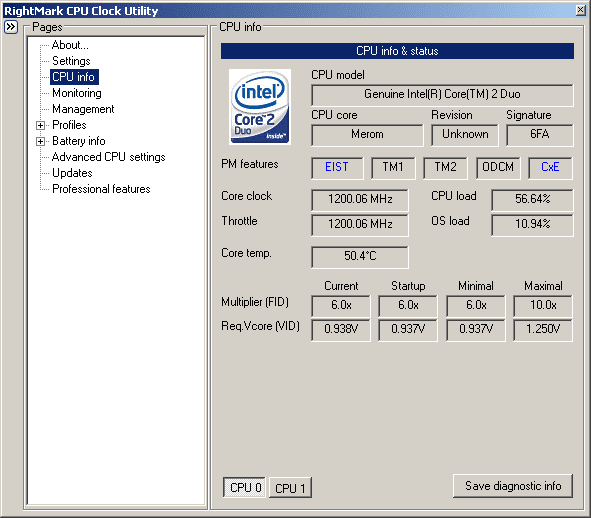This screenshot has height=518, width=591.
Task: Go to the Monitoring page
Action: [77, 93]
